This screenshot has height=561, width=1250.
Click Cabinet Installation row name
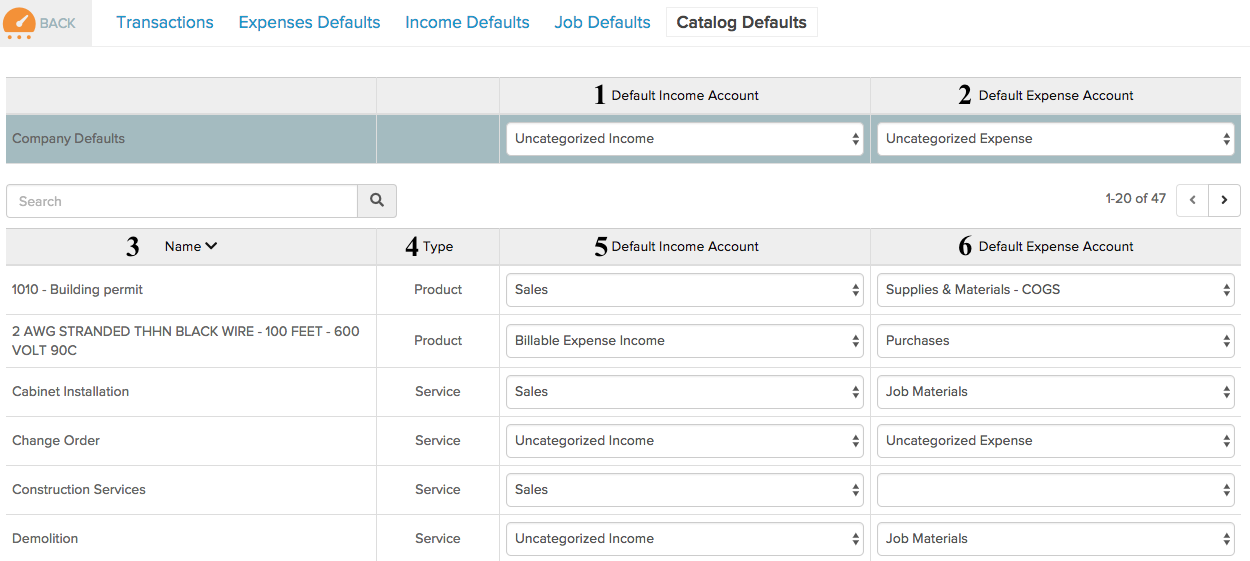[x=70, y=392]
